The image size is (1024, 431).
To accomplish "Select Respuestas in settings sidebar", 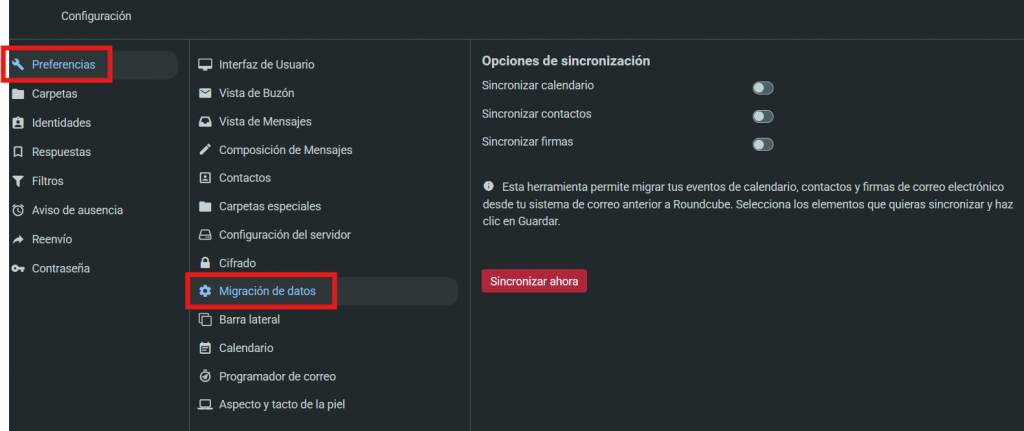I will pyautogui.click(x=61, y=152).
